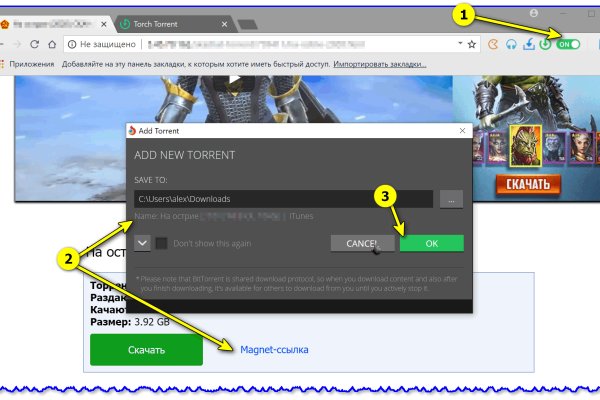
Task: Reload the page with the refresh icon
Action: [x=35, y=45]
